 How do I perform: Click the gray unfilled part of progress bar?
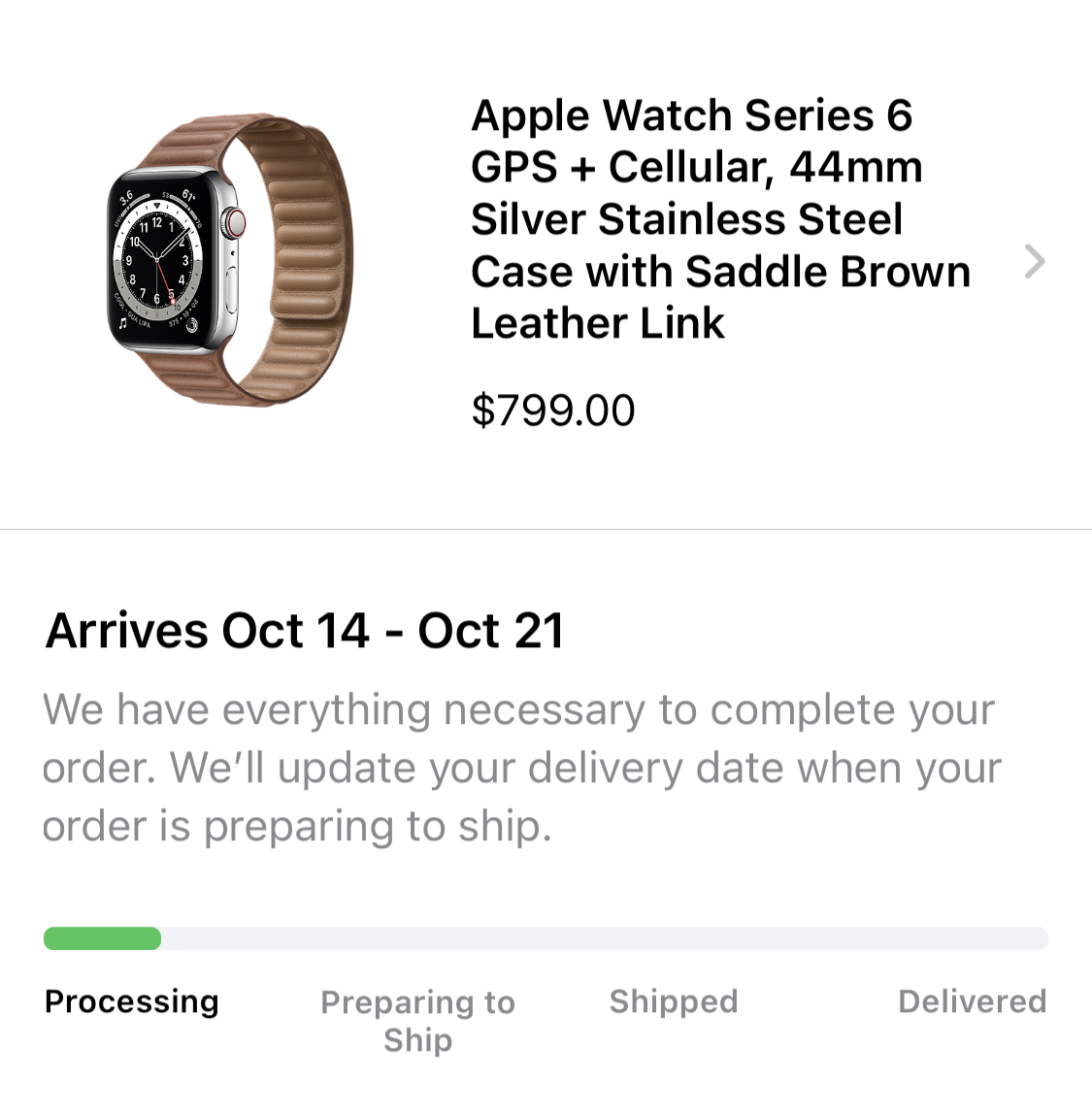[604, 938]
